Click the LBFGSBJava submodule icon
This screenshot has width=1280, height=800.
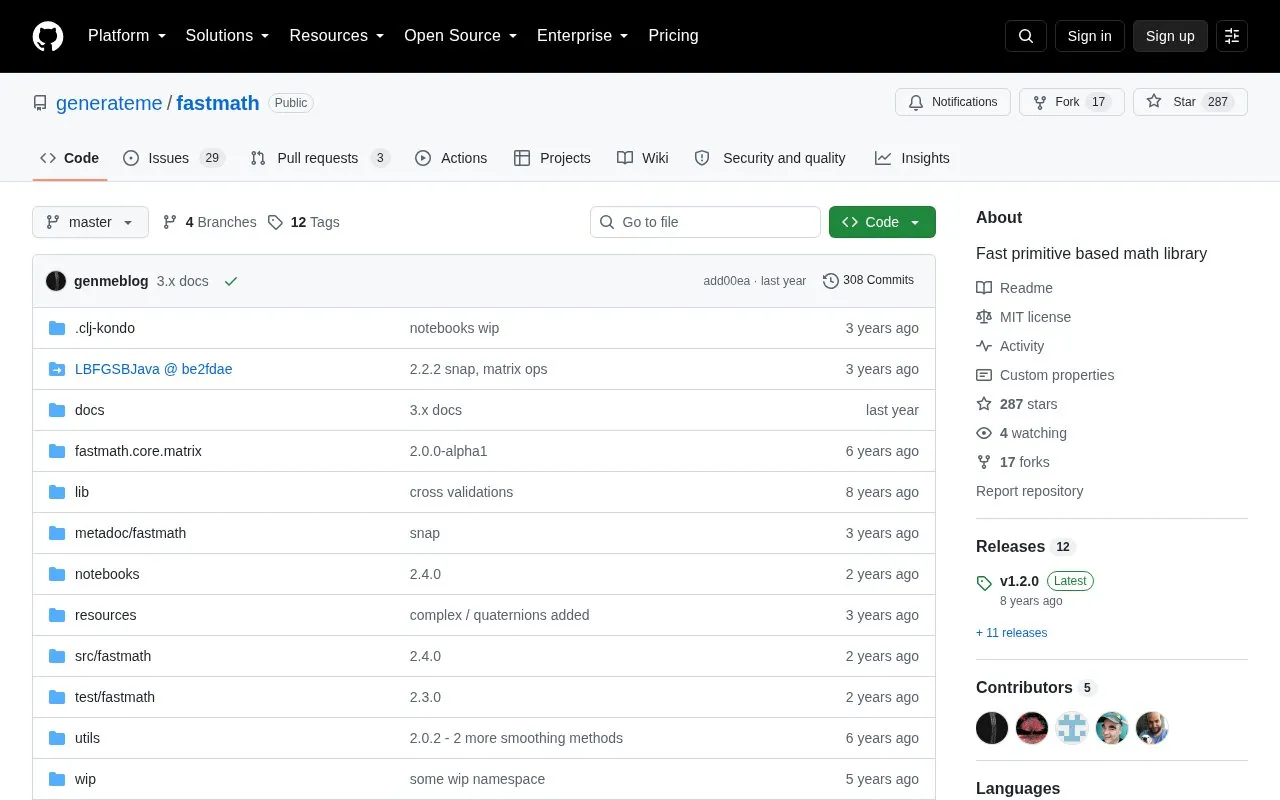point(57,369)
